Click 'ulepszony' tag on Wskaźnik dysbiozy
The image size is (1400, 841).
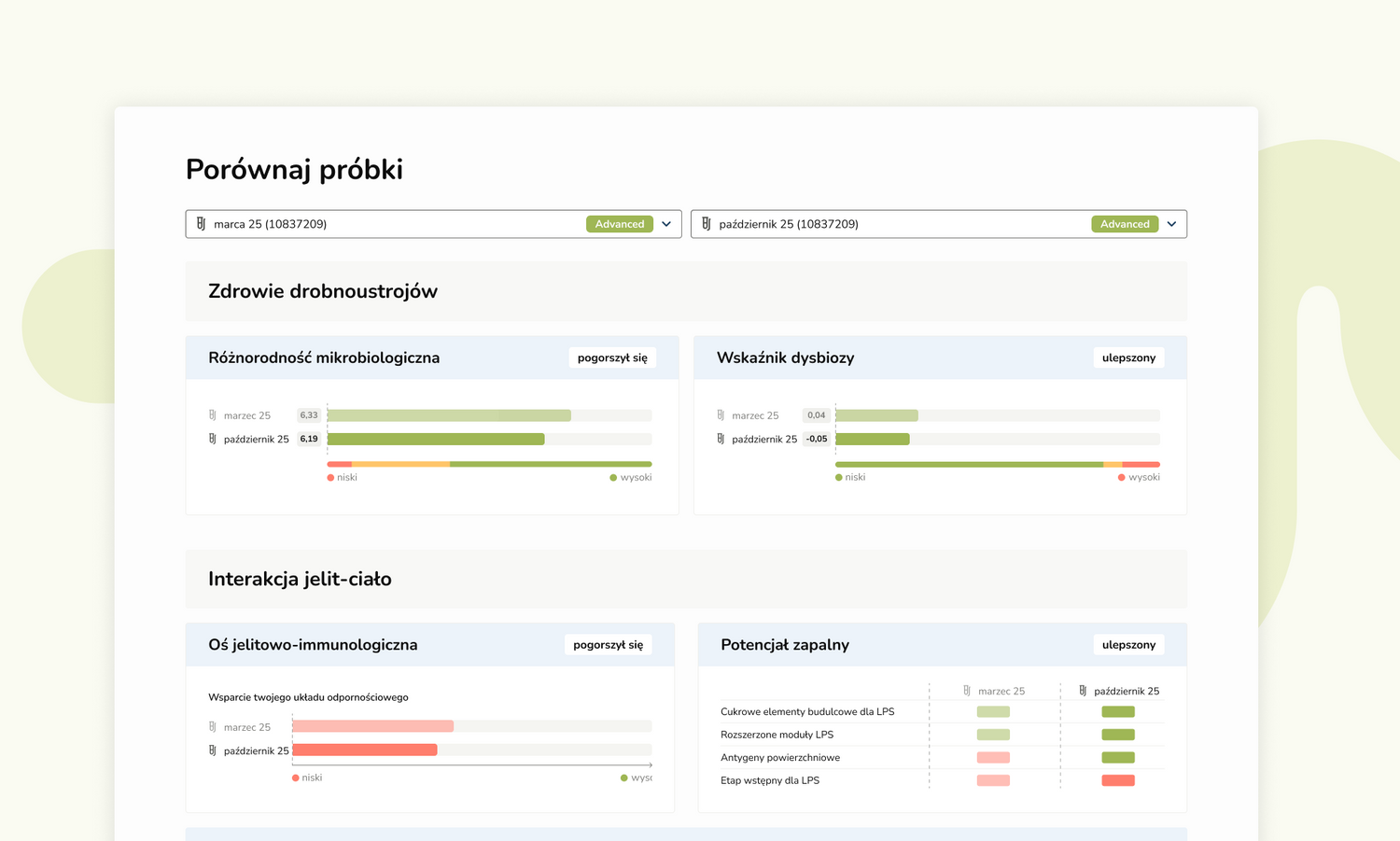(1128, 357)
